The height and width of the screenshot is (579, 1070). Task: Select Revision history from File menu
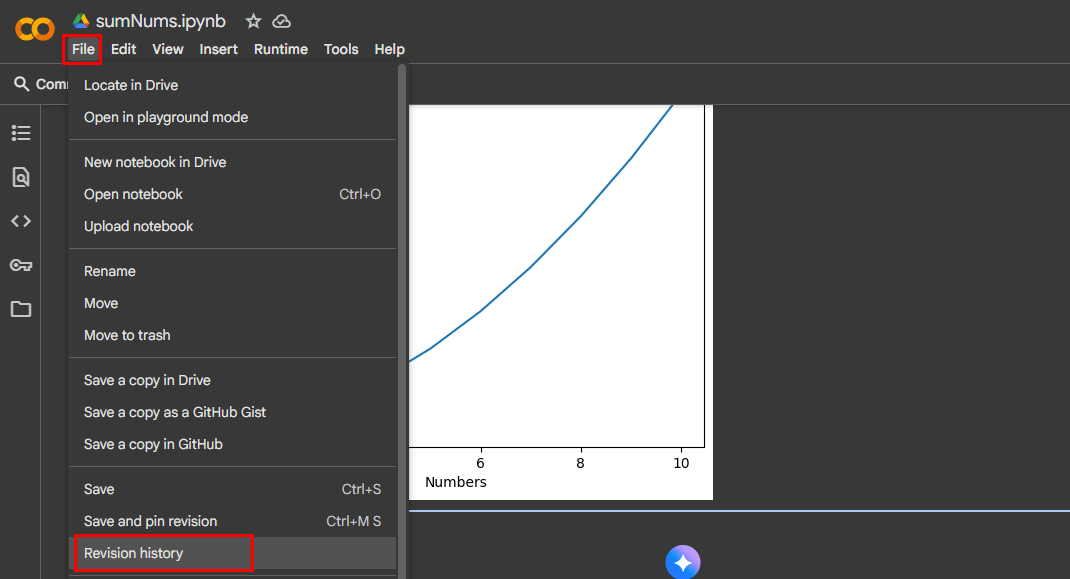(x=134, y=553)
